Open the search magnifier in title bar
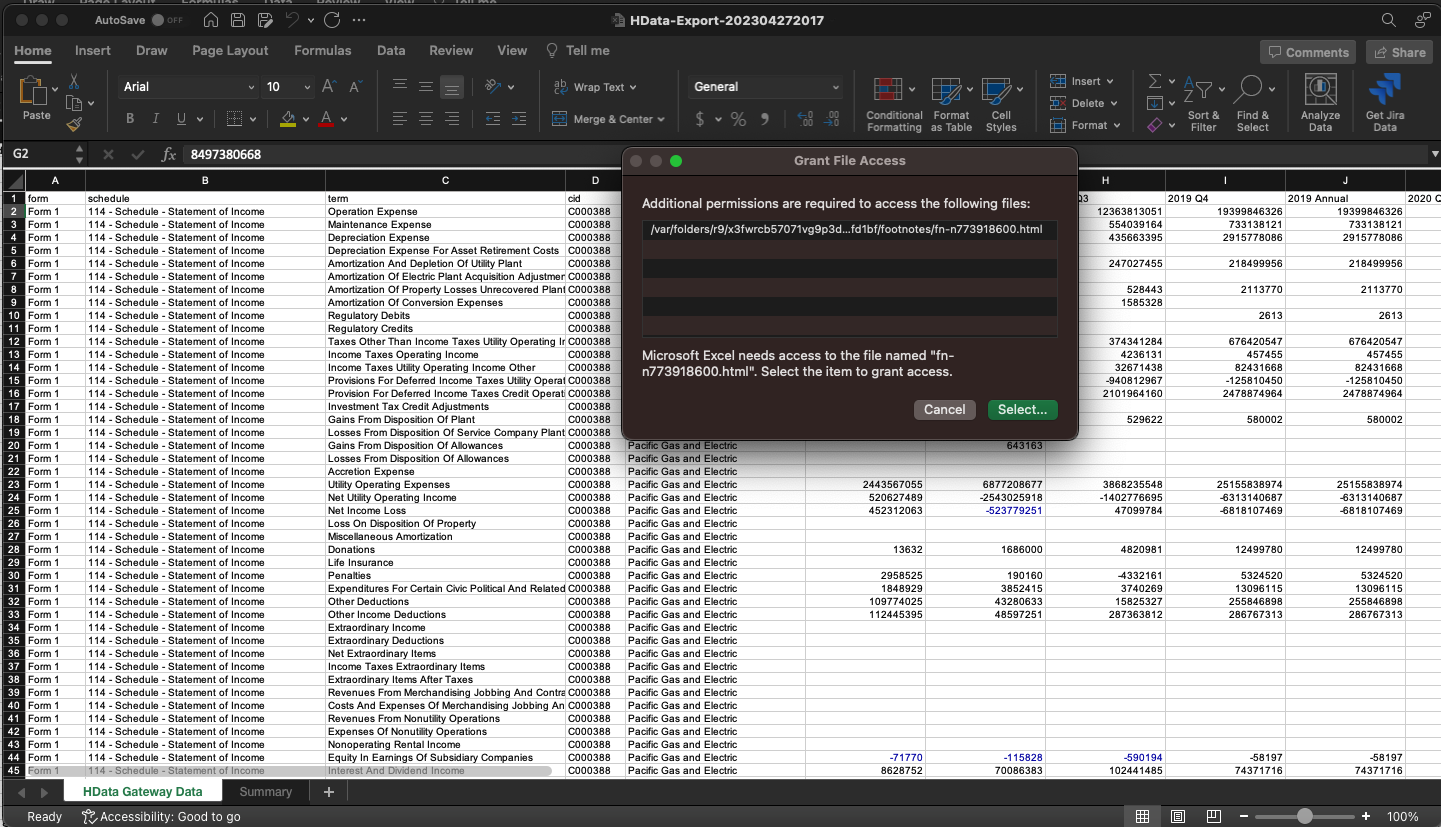This screenshot has width=1441, height=827. [1389, 20]
